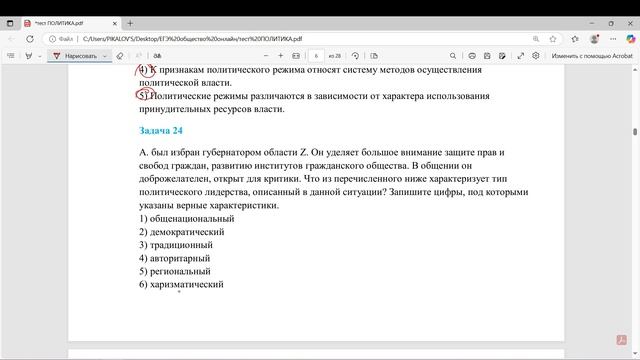640x360 pixels.
Task: Click the page number field
Action: [316, 56]
